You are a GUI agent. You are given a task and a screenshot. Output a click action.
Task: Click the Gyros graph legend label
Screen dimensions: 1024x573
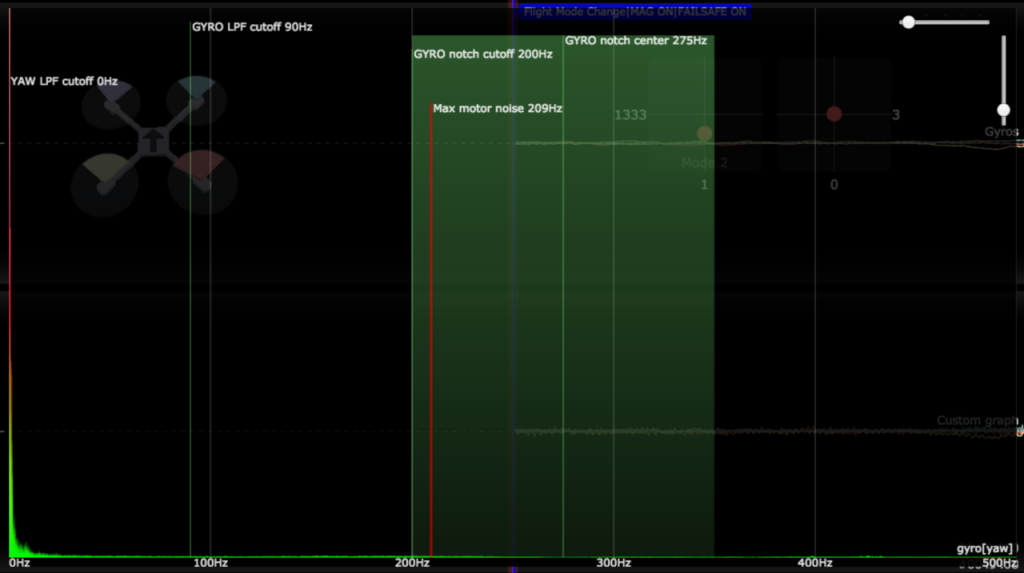[x=1000, y=132]
